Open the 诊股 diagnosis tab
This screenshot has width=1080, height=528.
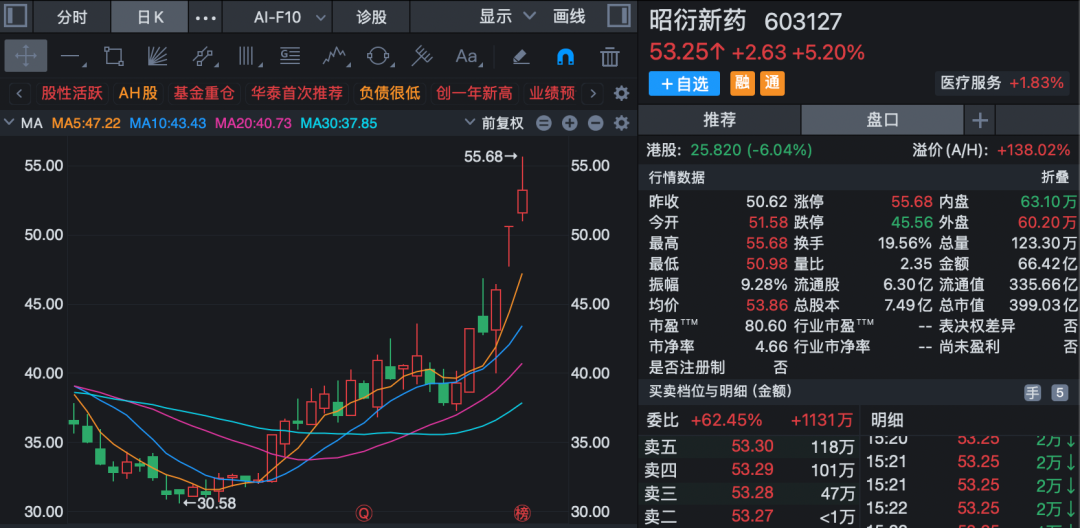[371, 17]
